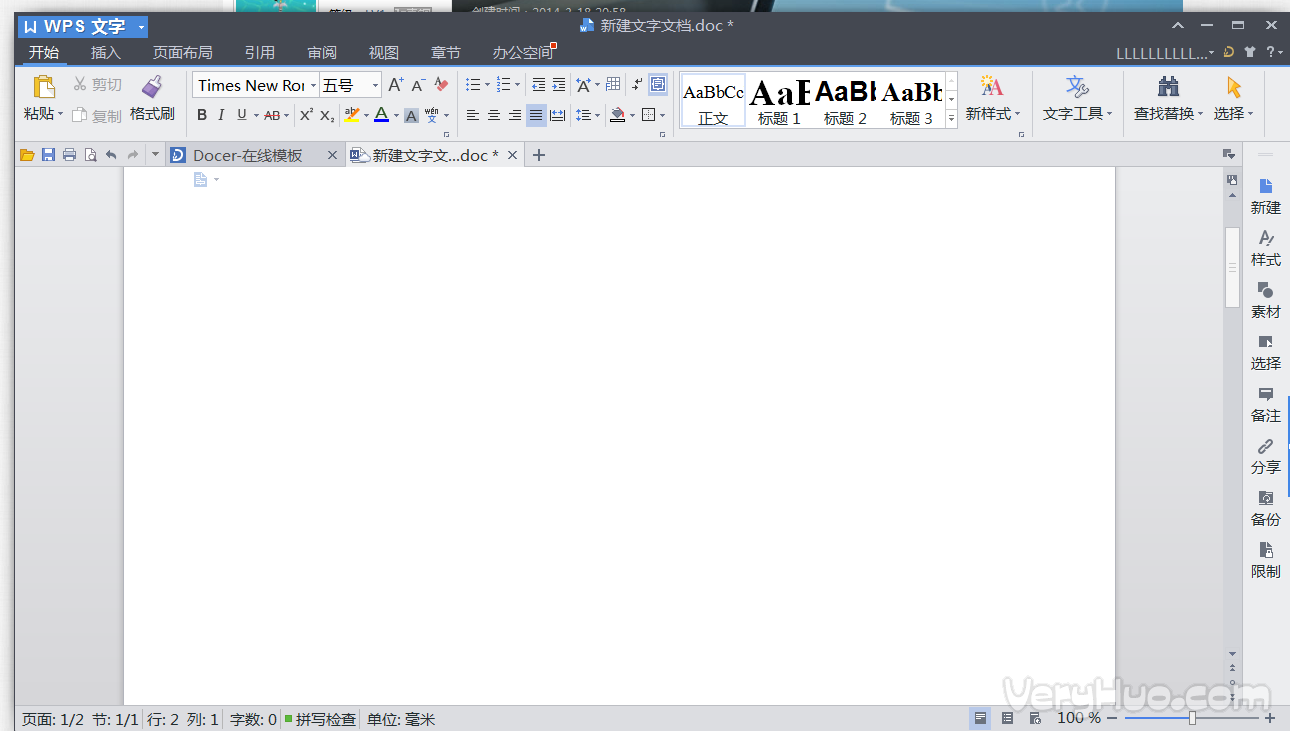Toggle Italic formatting
The width and height of the screenshot is (1290, 731).
(x=221, y=115)
